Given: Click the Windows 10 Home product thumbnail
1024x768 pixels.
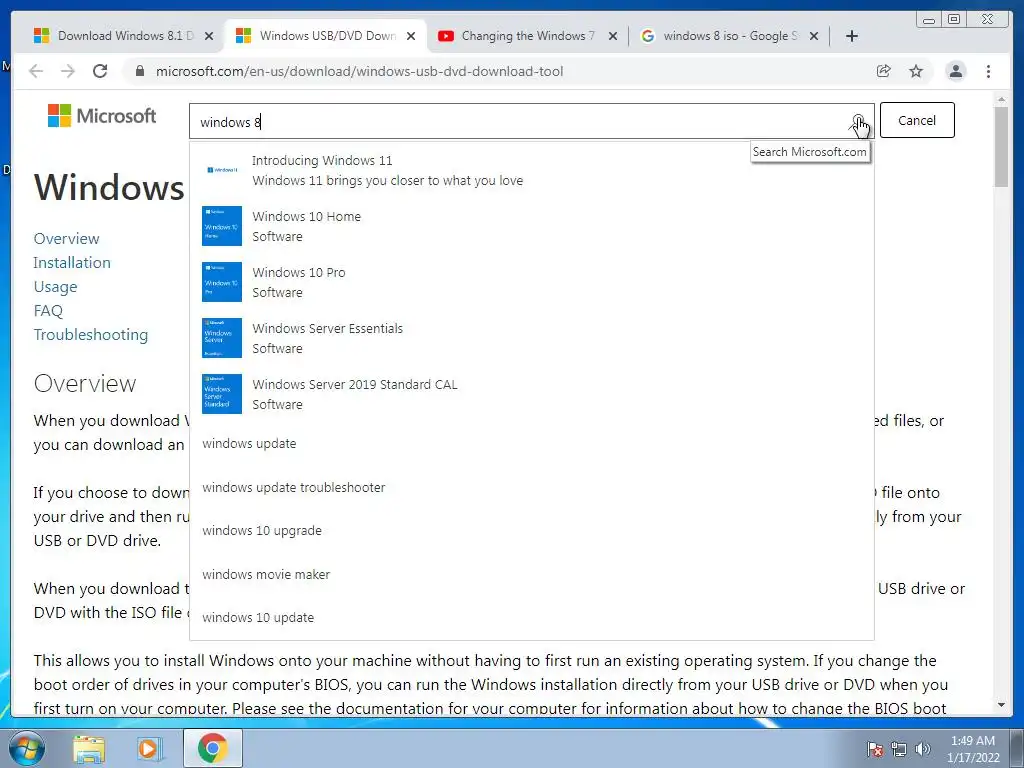Looking at the screenshot, I should point(222,226).
